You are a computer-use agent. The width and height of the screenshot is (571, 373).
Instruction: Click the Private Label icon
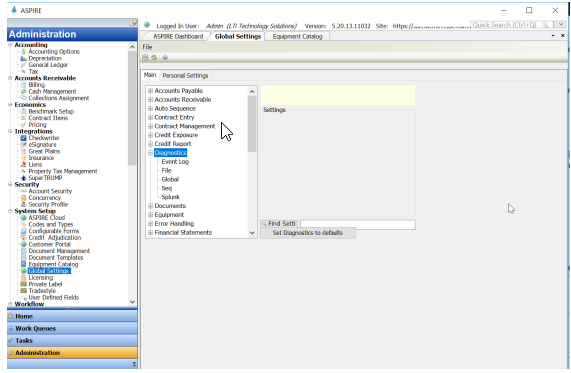tap(24, 284)
